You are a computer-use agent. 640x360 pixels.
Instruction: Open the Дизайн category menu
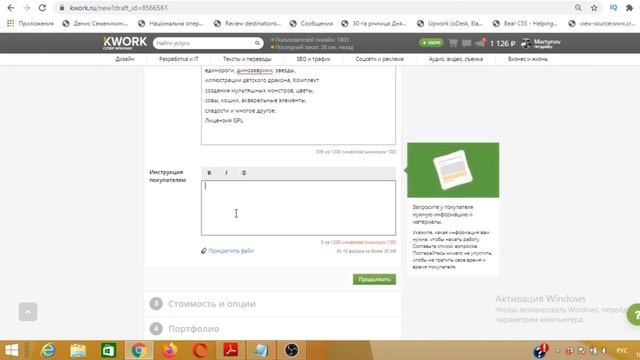point(125,59)
